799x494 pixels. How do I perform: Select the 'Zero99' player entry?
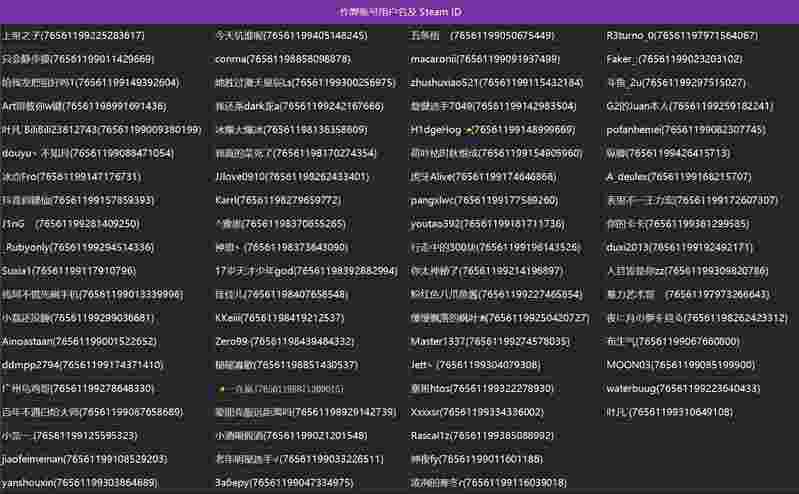(x=284, y=342)
